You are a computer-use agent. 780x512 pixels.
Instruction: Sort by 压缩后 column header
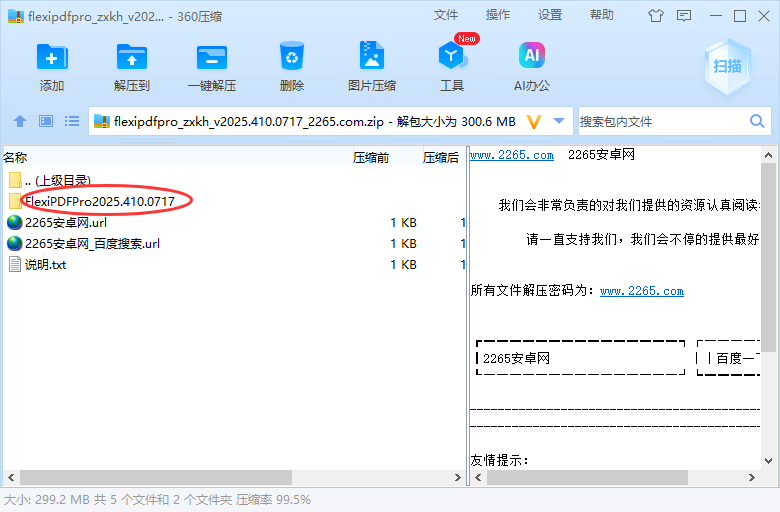click(x=441, y=158)
